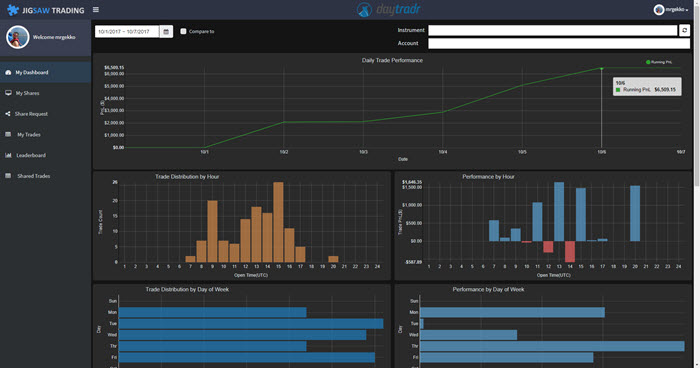The height and width of the screenshot is (368, 700).
Task: Open Leaderboard in sidebar
Action: 46,155
